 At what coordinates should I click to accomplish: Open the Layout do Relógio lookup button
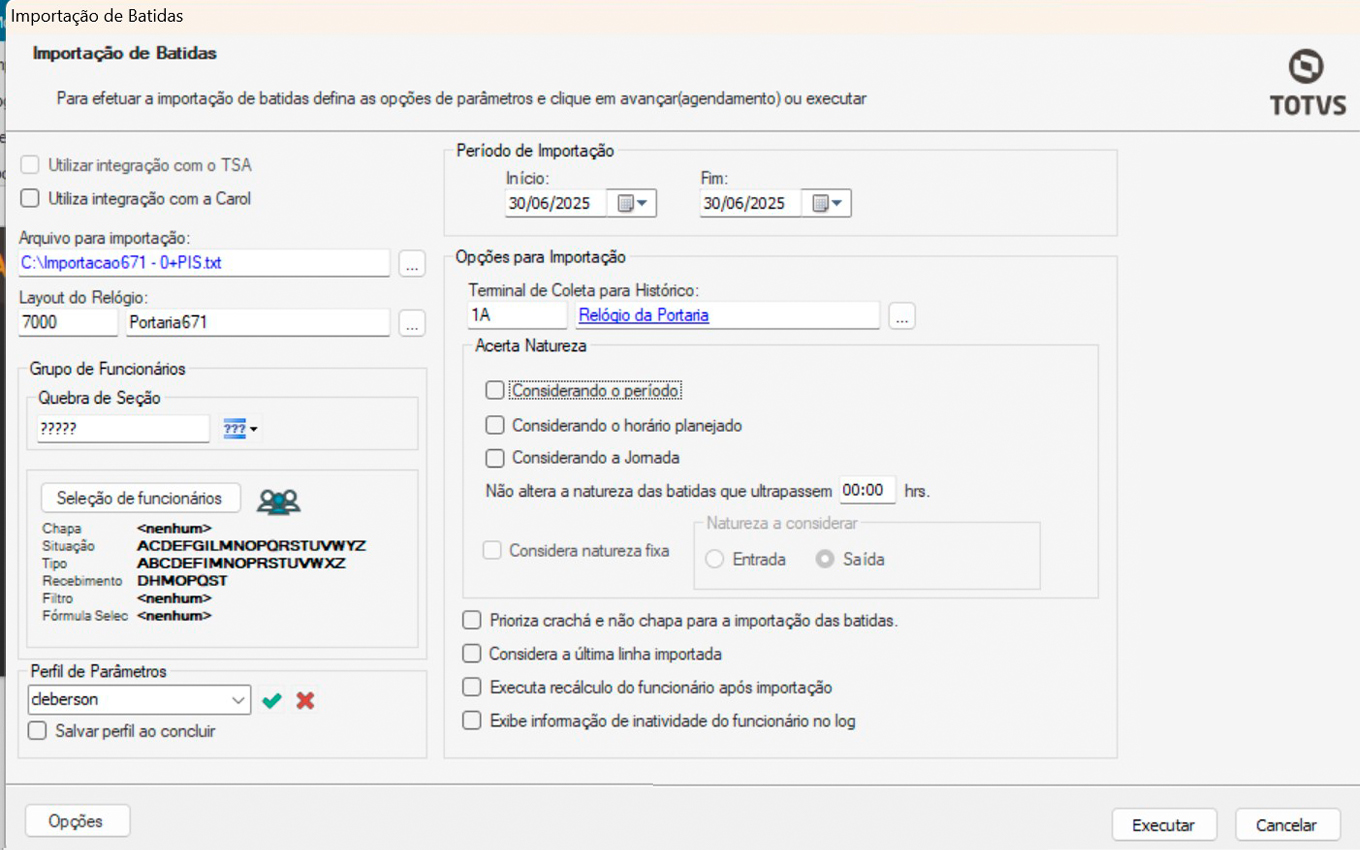pos(411,324)
